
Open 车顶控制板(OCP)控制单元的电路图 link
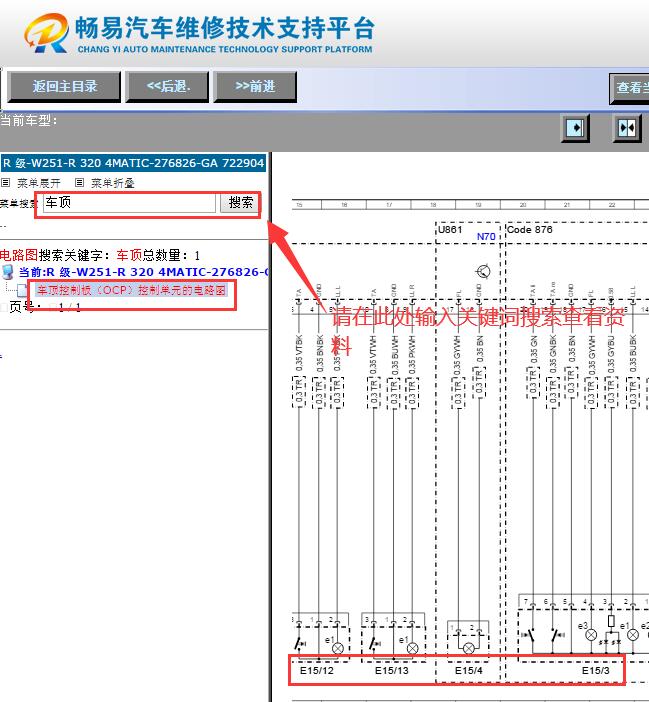tap(131, 290)
